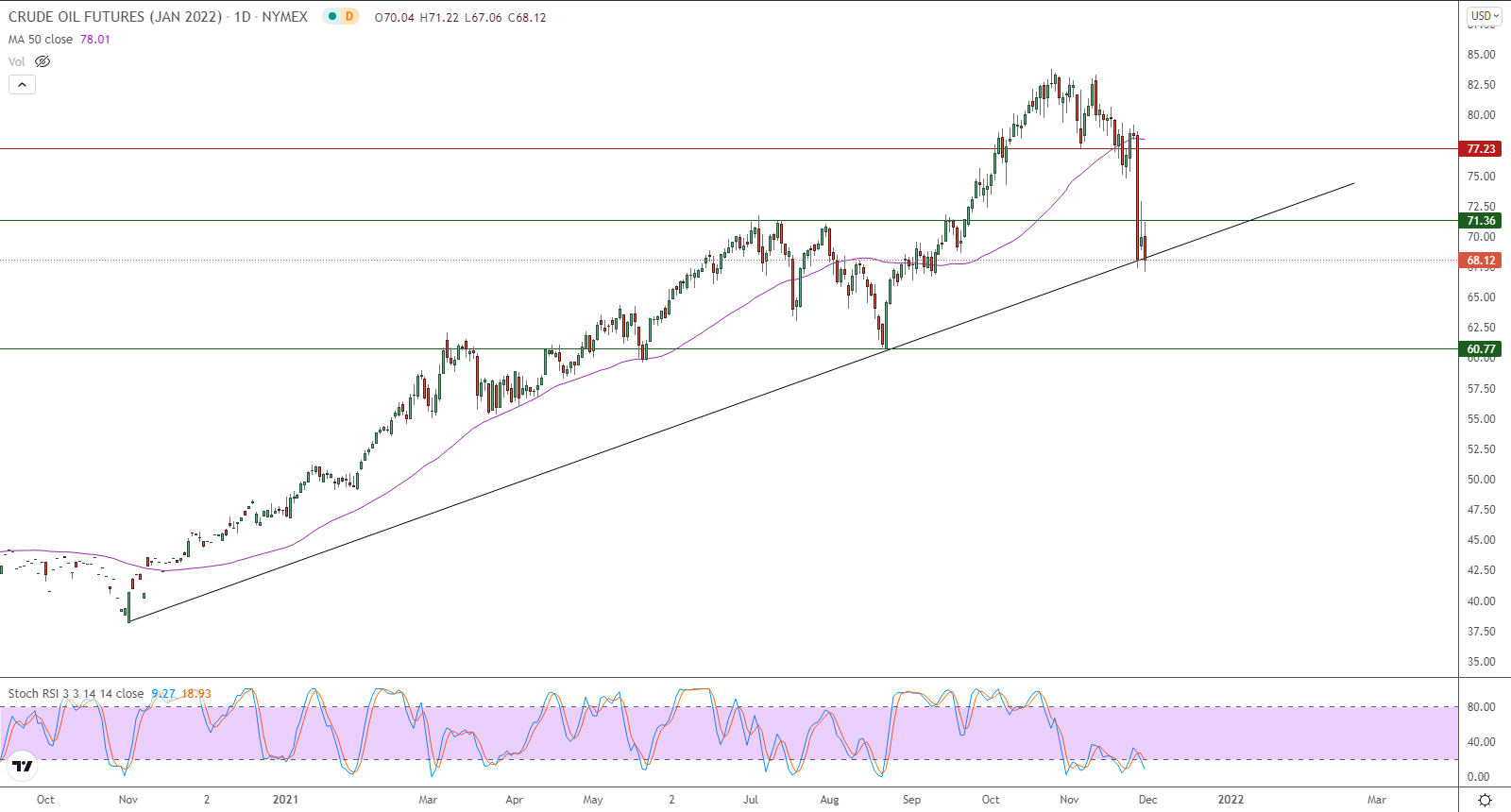Click the green market status dot

point(332,16)
